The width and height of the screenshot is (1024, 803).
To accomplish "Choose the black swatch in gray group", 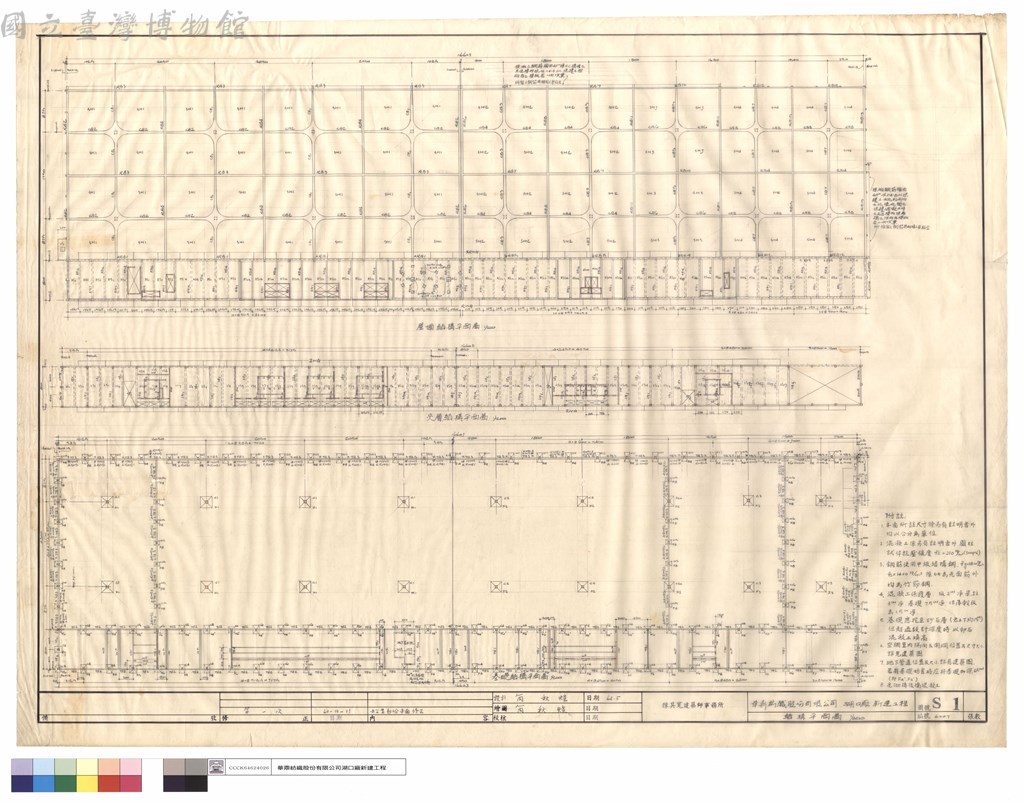I will point(196,783).
